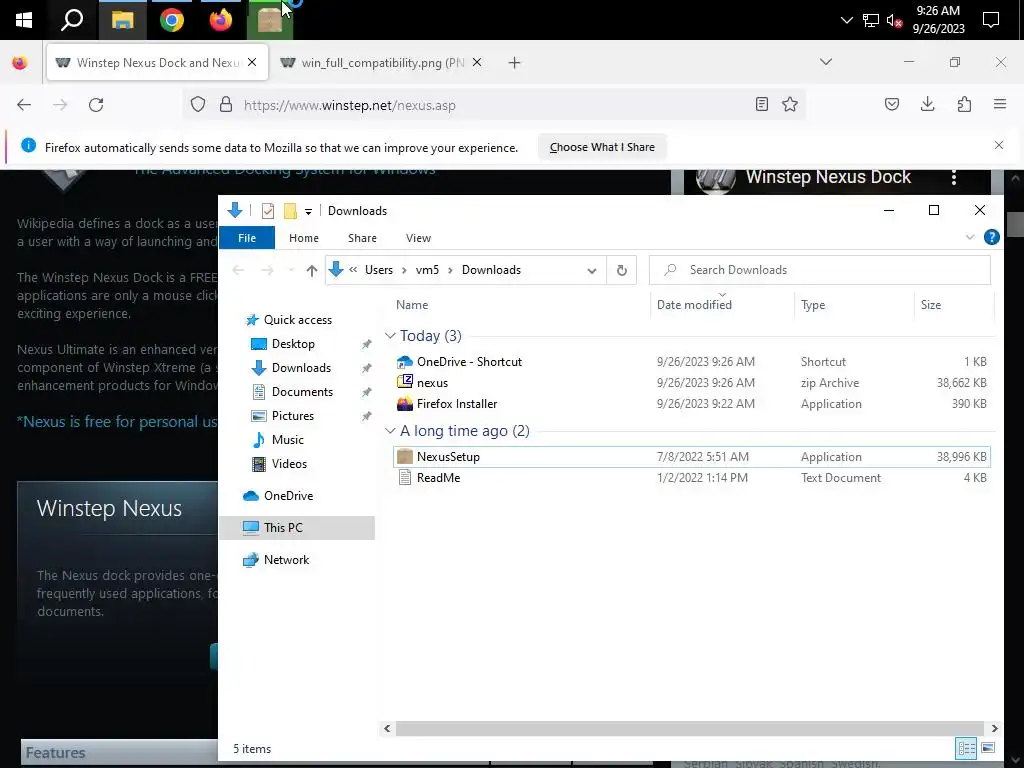This screenshot has width=1024, height=768.
Task: Click the Search Downloads box
Action: coord(820,270)
